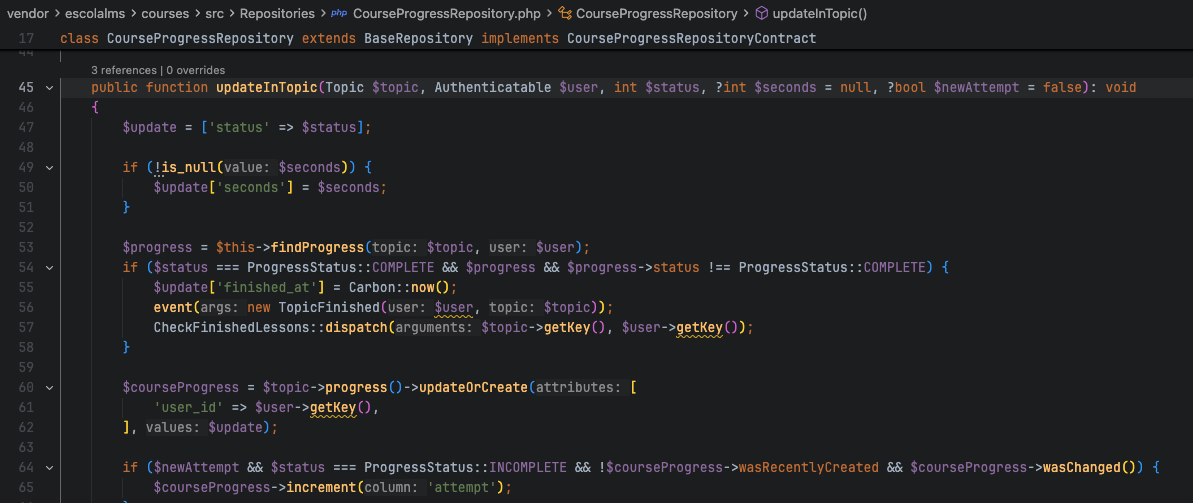This screenshot has width=1193, height=503.
Task: Fold the newAttempt if block at line 64
Action: coord(49,467)
